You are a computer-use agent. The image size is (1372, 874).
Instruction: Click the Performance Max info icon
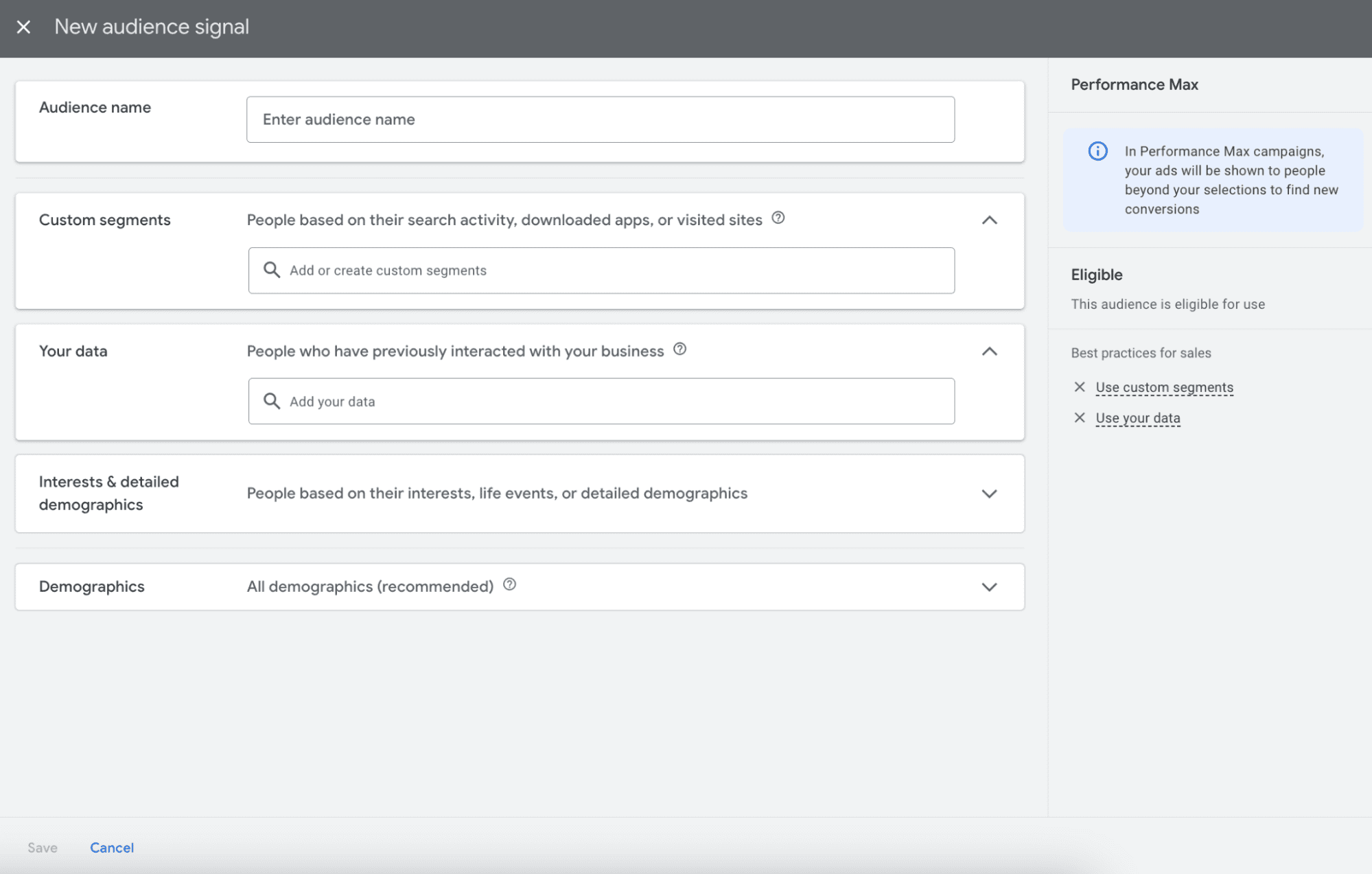click(x=1097, y=151)
